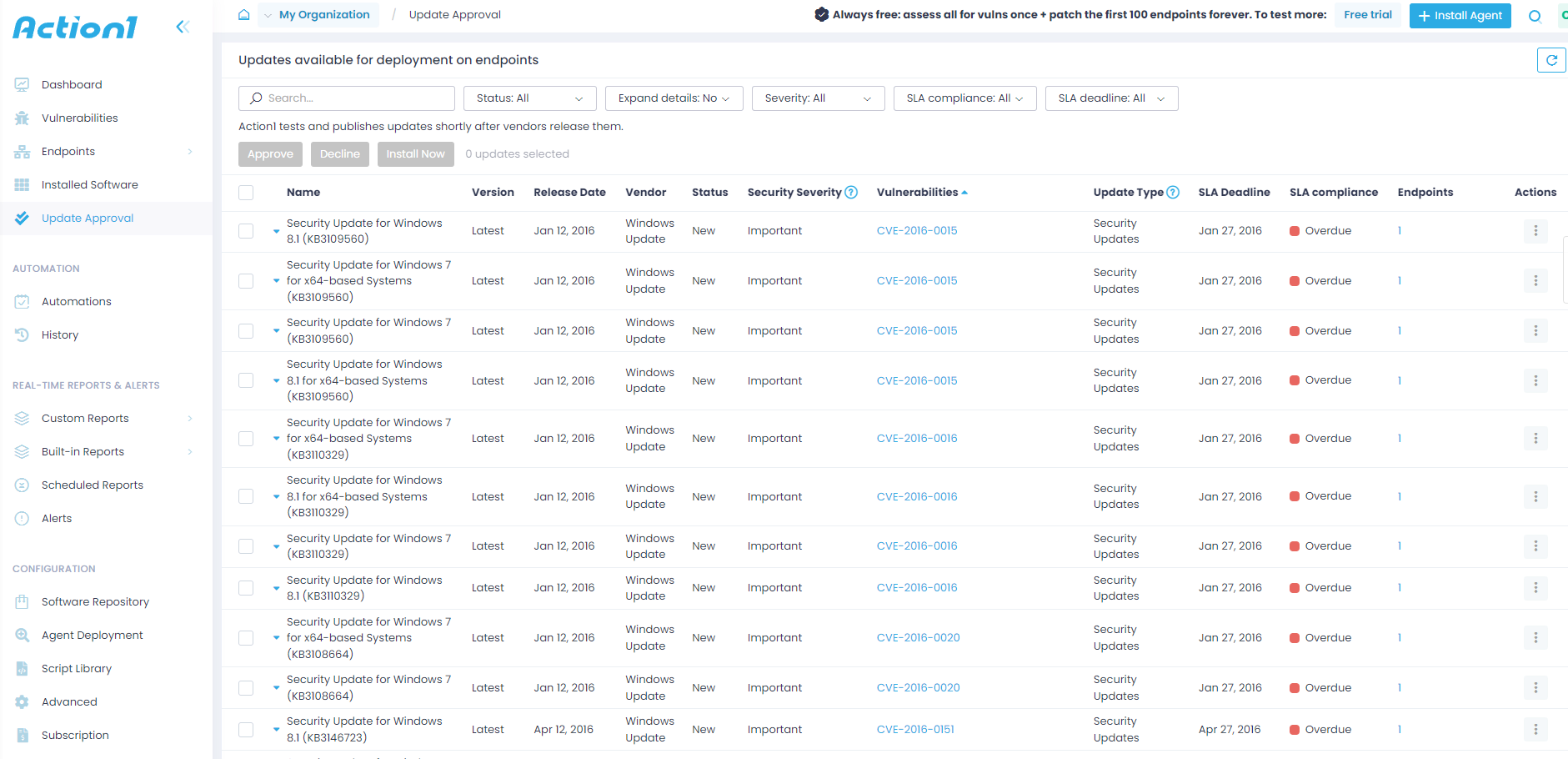1568x759 pixels.
Task: Expand Endpoints sidebar submenu arrow
Action: pos(190,152)
